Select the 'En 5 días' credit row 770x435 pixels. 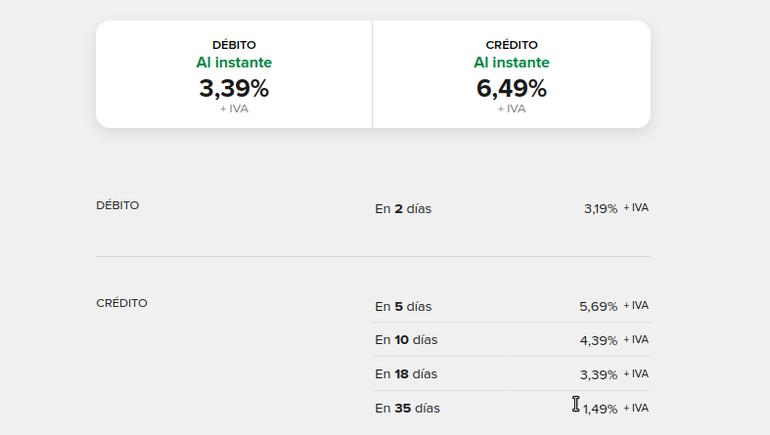[x=403, y=306]
